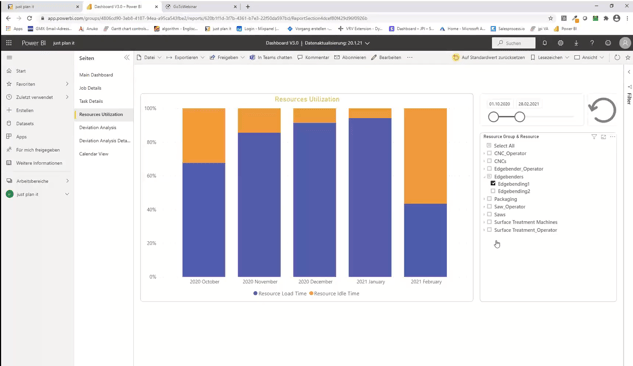Switch to the GoToWebinar browser tab
This screenshot has height=366, width=633.
click(x=200, y=6)
